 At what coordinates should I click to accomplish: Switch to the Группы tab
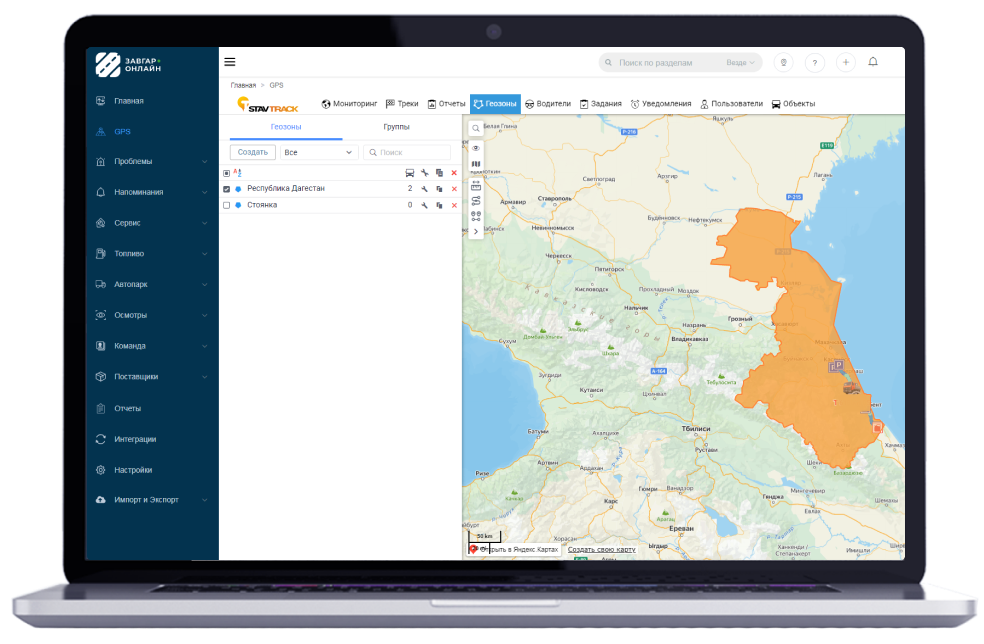[x=398, y=126]
